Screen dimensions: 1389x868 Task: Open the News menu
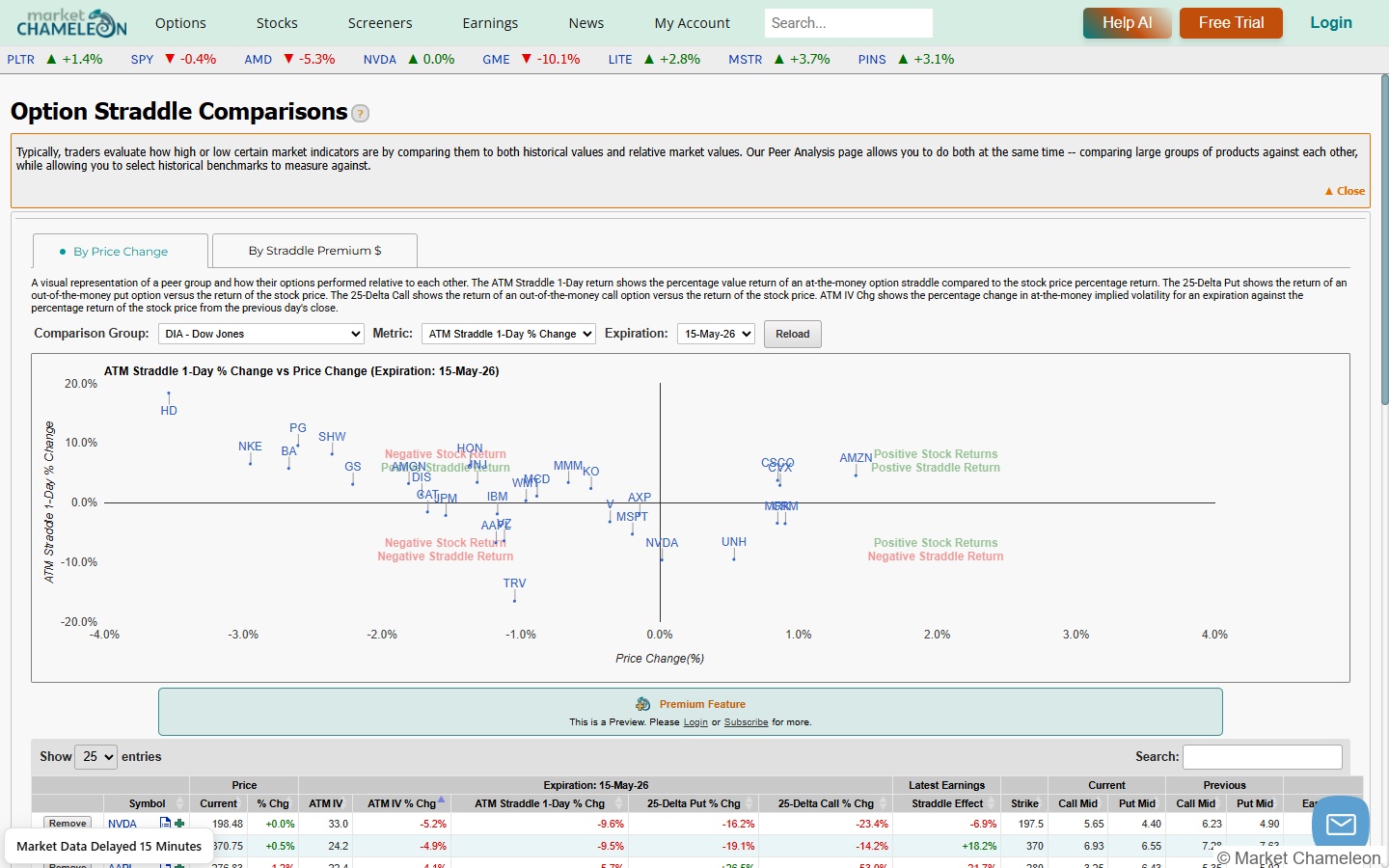coord(586,23)
